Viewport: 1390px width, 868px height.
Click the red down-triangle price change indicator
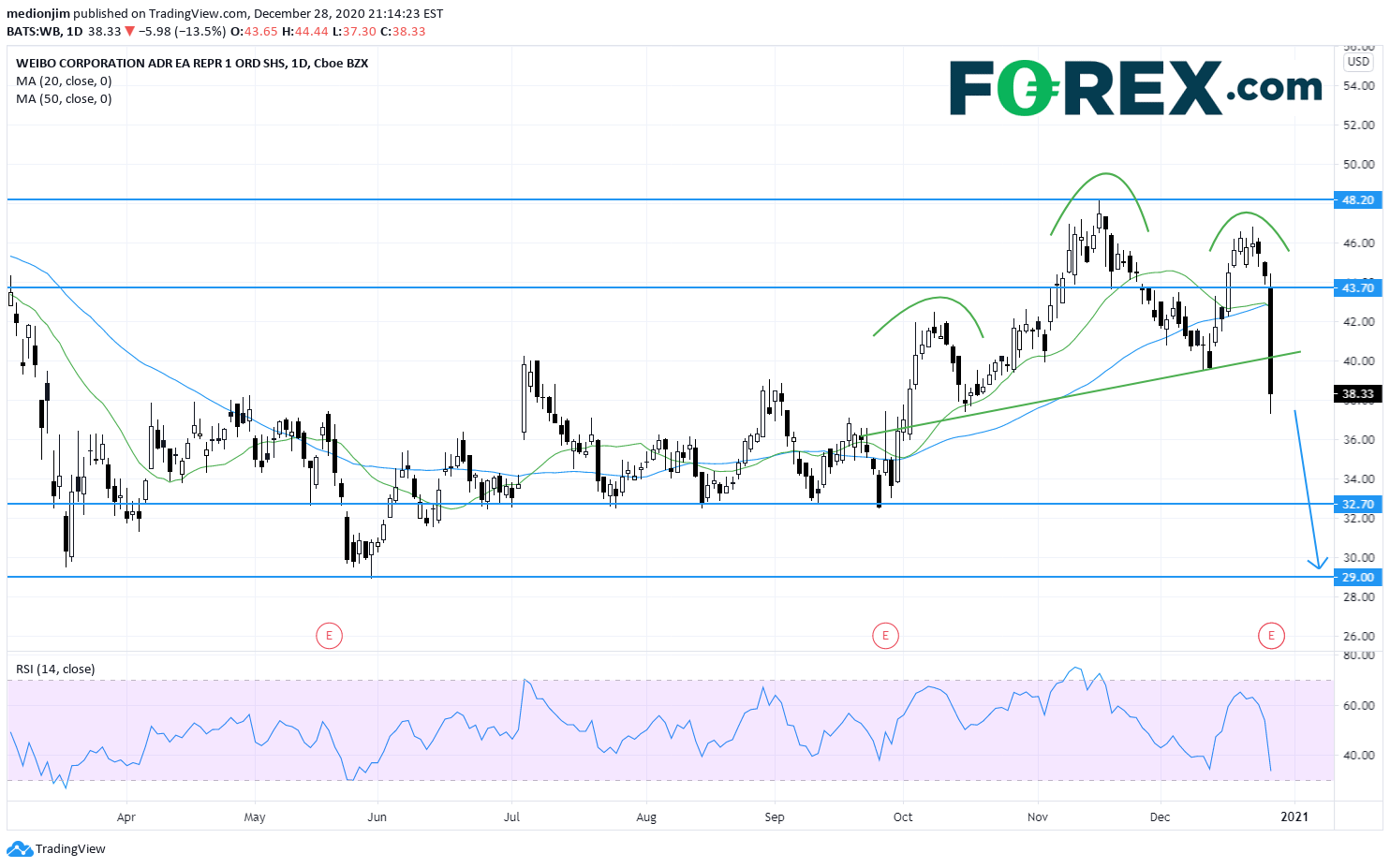pyautogui.click(x=130, y=31)
